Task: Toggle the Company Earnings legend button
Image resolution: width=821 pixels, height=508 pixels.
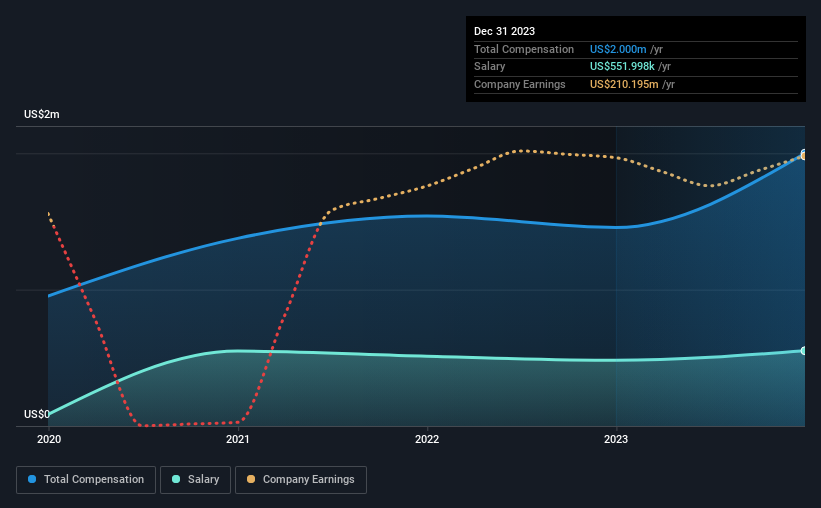Action: 301,480
